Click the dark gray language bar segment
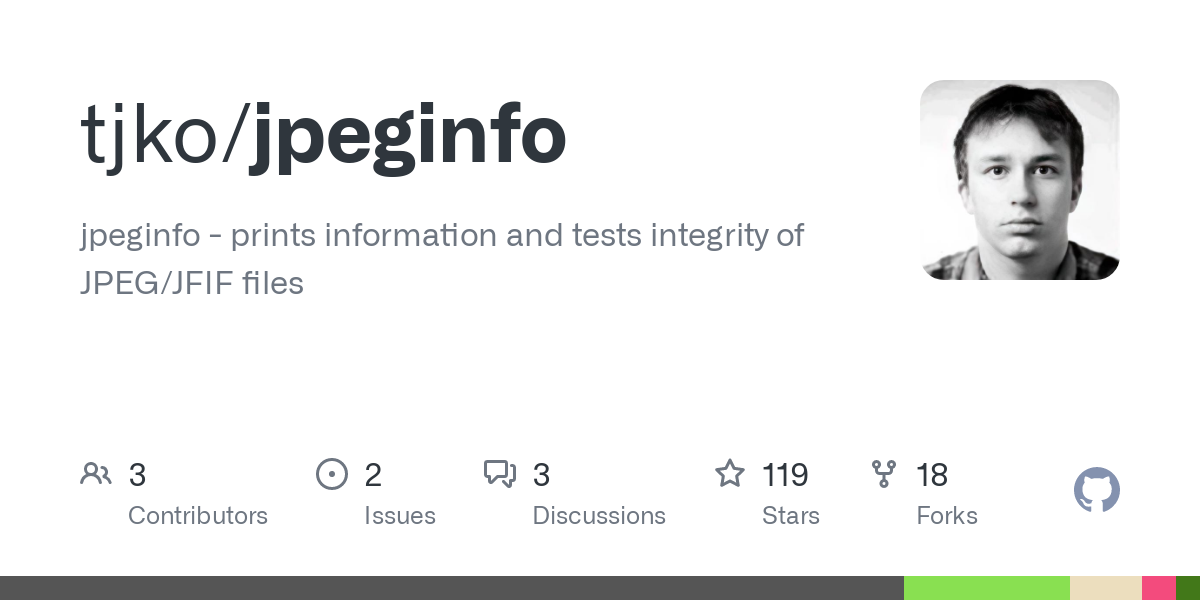The image size is (1200, 600). tap(452, 588)
